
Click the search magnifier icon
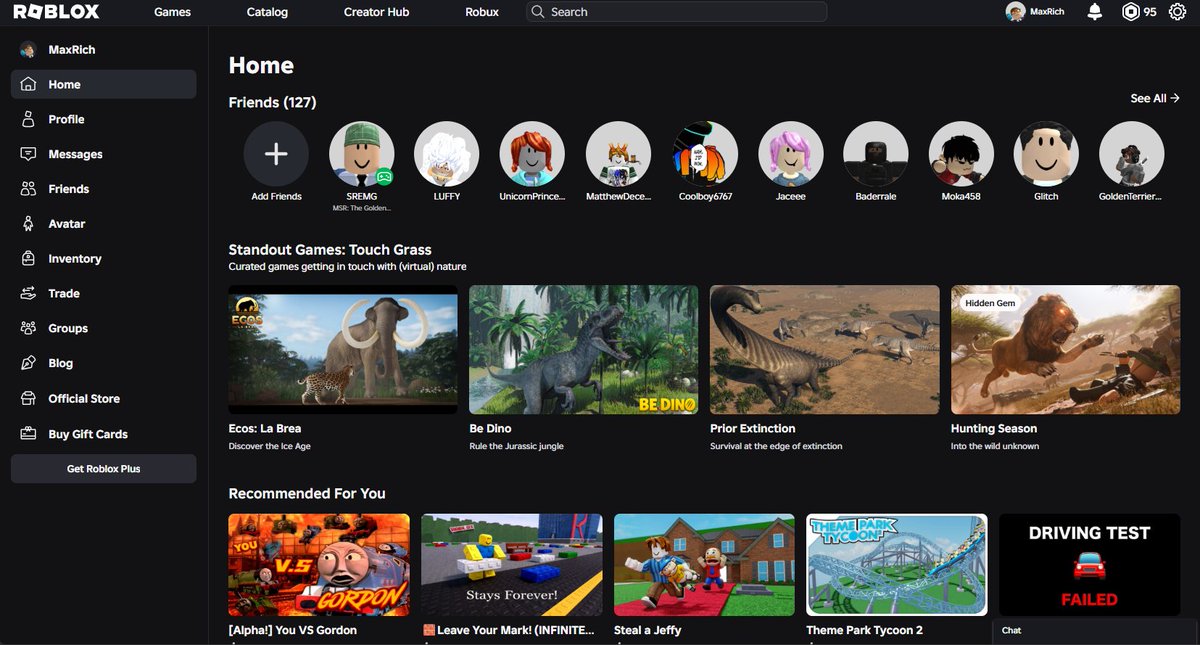(538, 12)
